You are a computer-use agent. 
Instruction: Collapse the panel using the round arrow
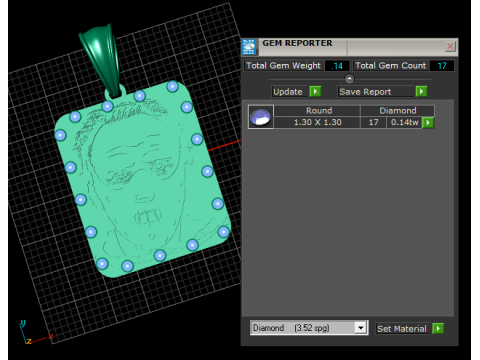coord(349,79)
